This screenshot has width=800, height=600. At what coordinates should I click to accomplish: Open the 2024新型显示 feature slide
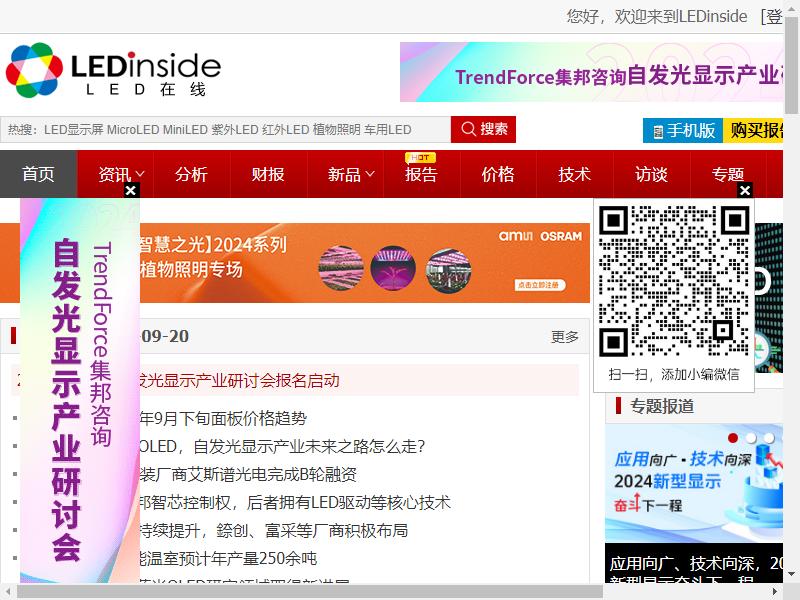coord(694,483)
